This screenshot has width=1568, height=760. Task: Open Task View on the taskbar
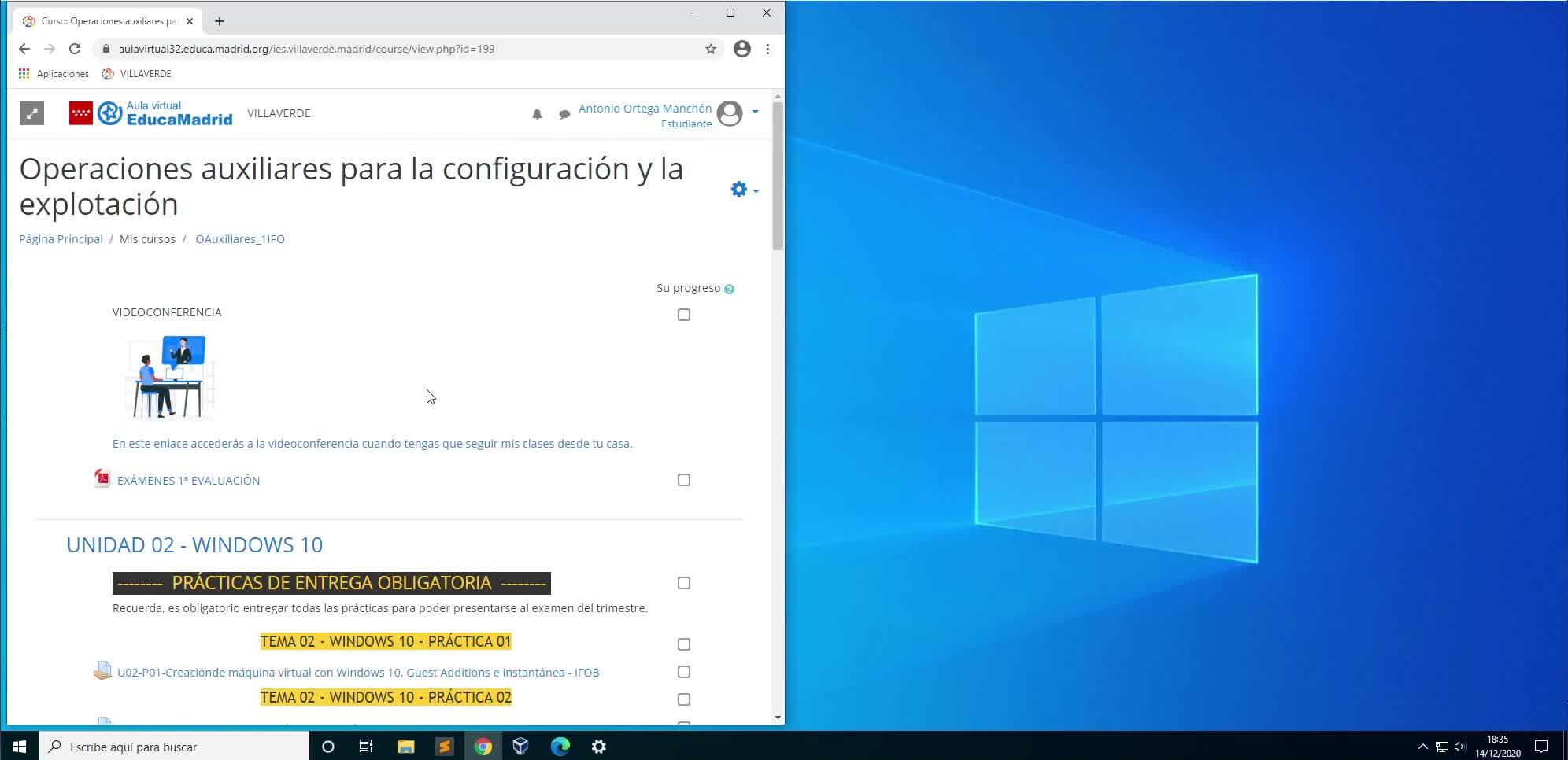(x=366, y=746)
